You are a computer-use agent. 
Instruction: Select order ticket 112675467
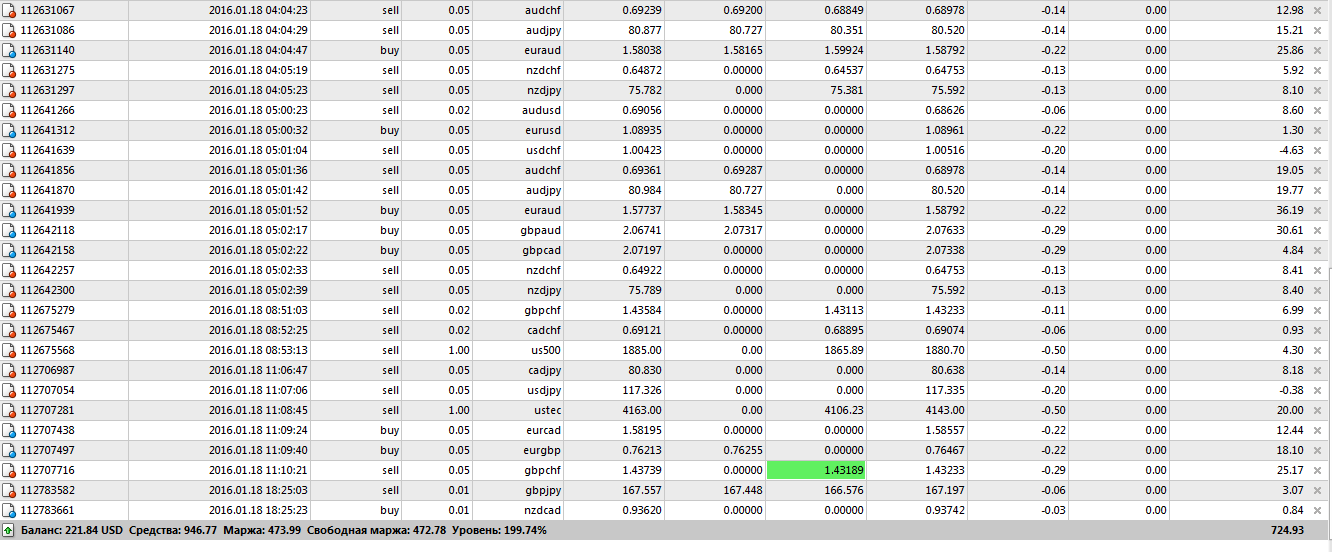(x=47, y=330)
